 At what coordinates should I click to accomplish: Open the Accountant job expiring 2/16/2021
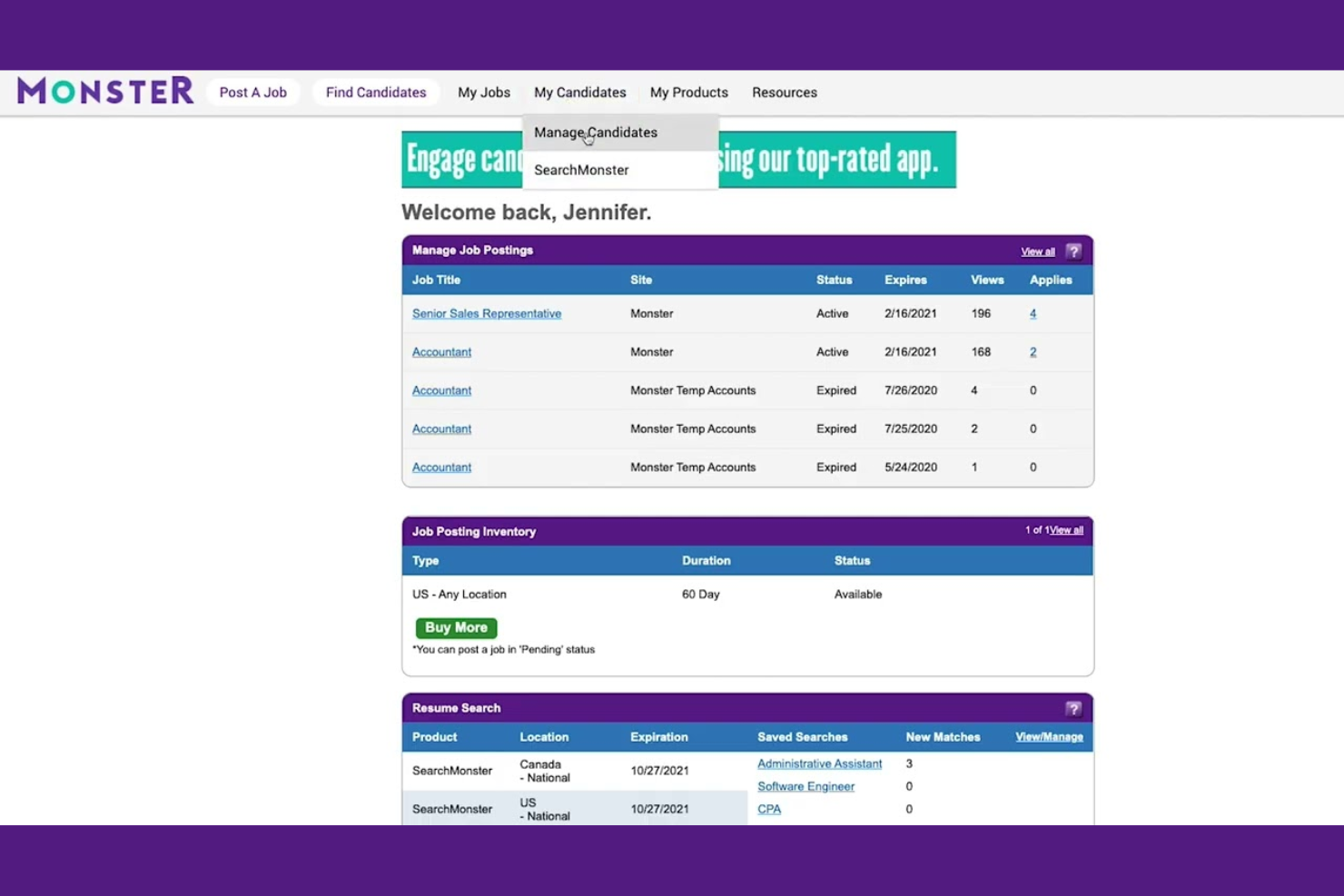[x=441, y=352]
